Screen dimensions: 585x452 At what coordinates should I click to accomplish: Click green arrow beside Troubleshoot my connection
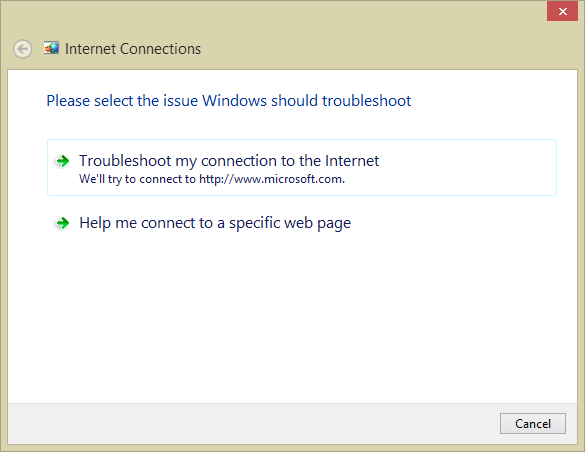click(63, 161)
